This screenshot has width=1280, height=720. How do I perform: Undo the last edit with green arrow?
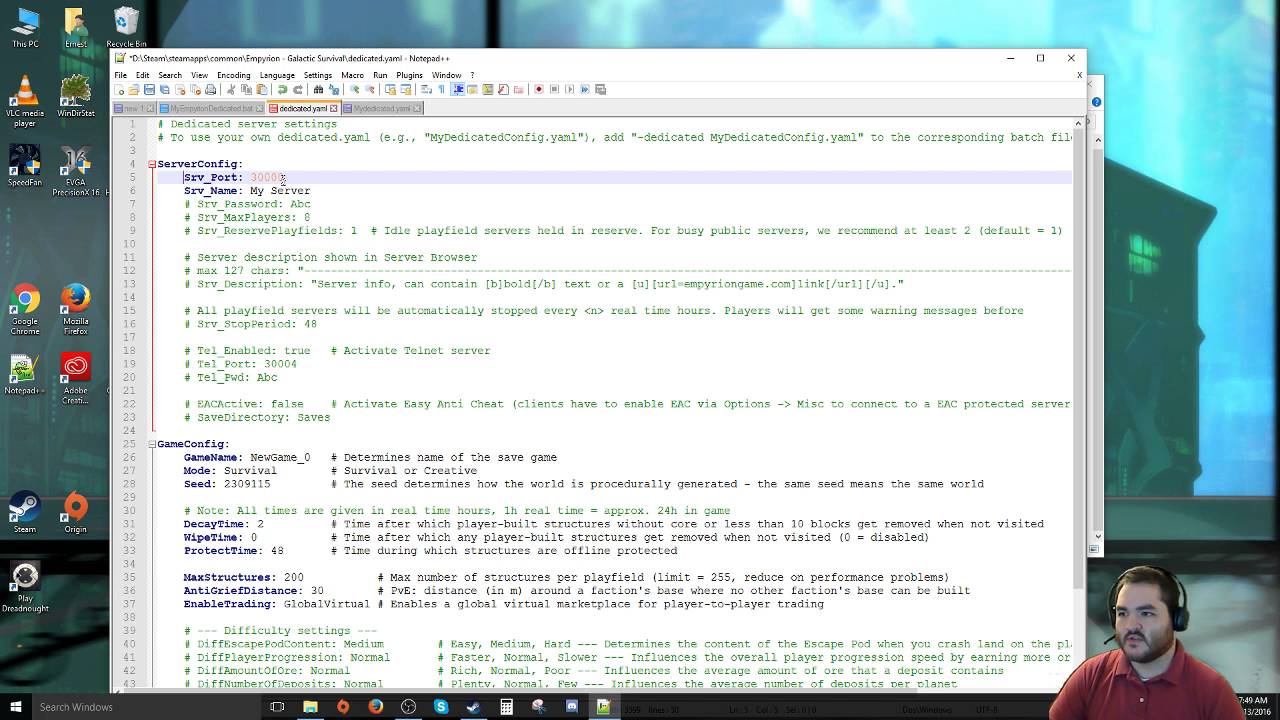click(282, 89)
